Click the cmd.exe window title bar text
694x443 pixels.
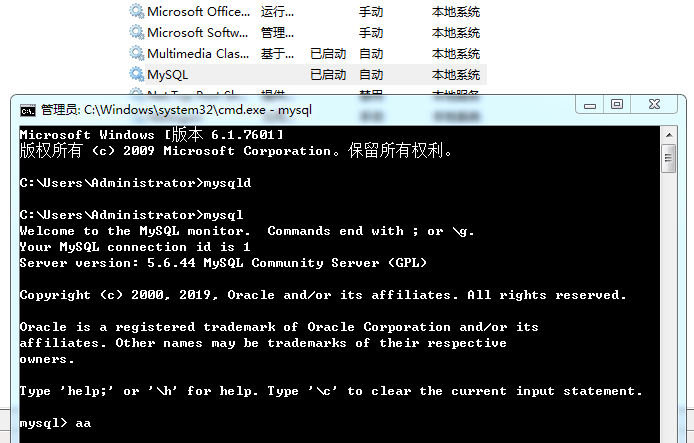click(176, 110)
